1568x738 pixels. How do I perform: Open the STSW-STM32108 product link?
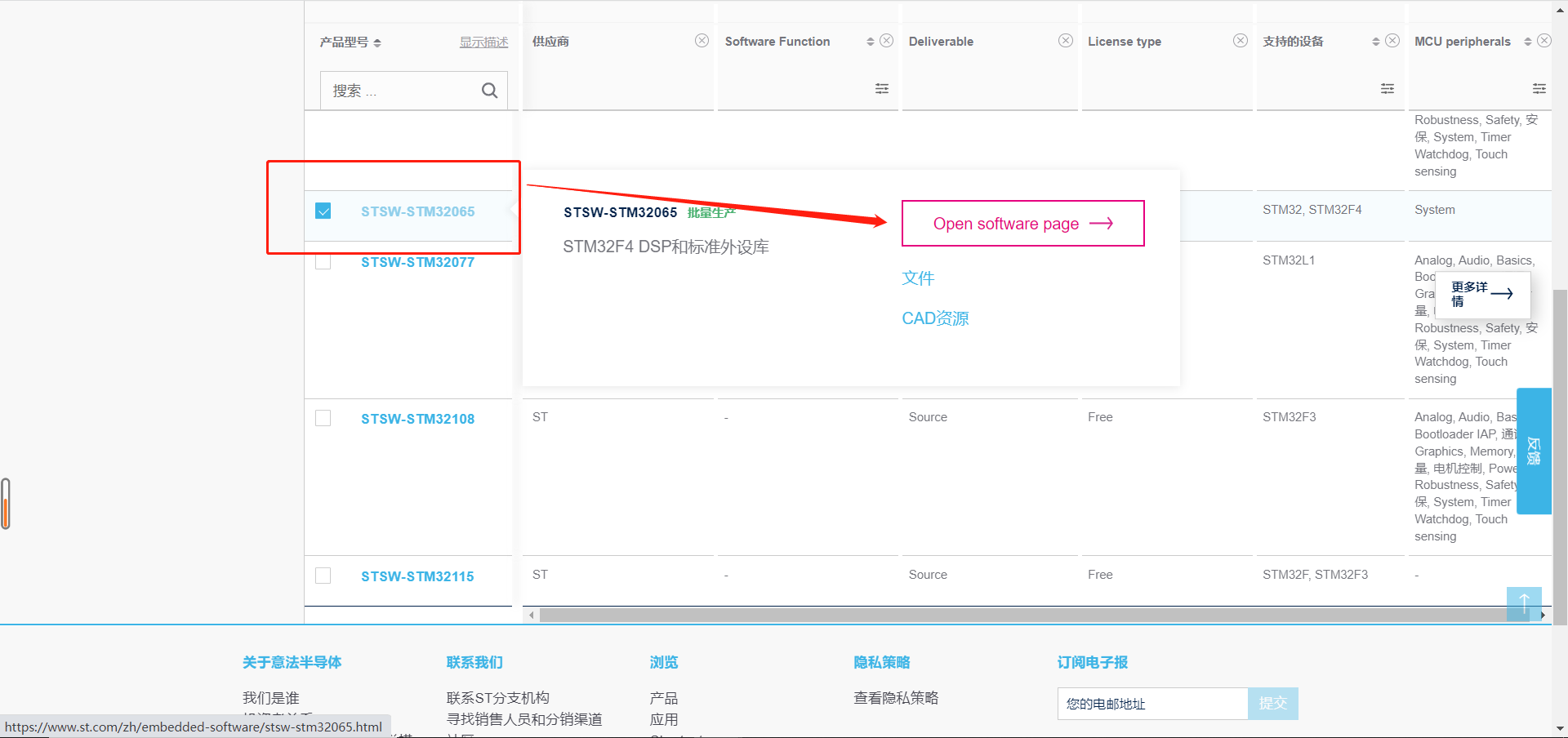(x=418, y=419)
